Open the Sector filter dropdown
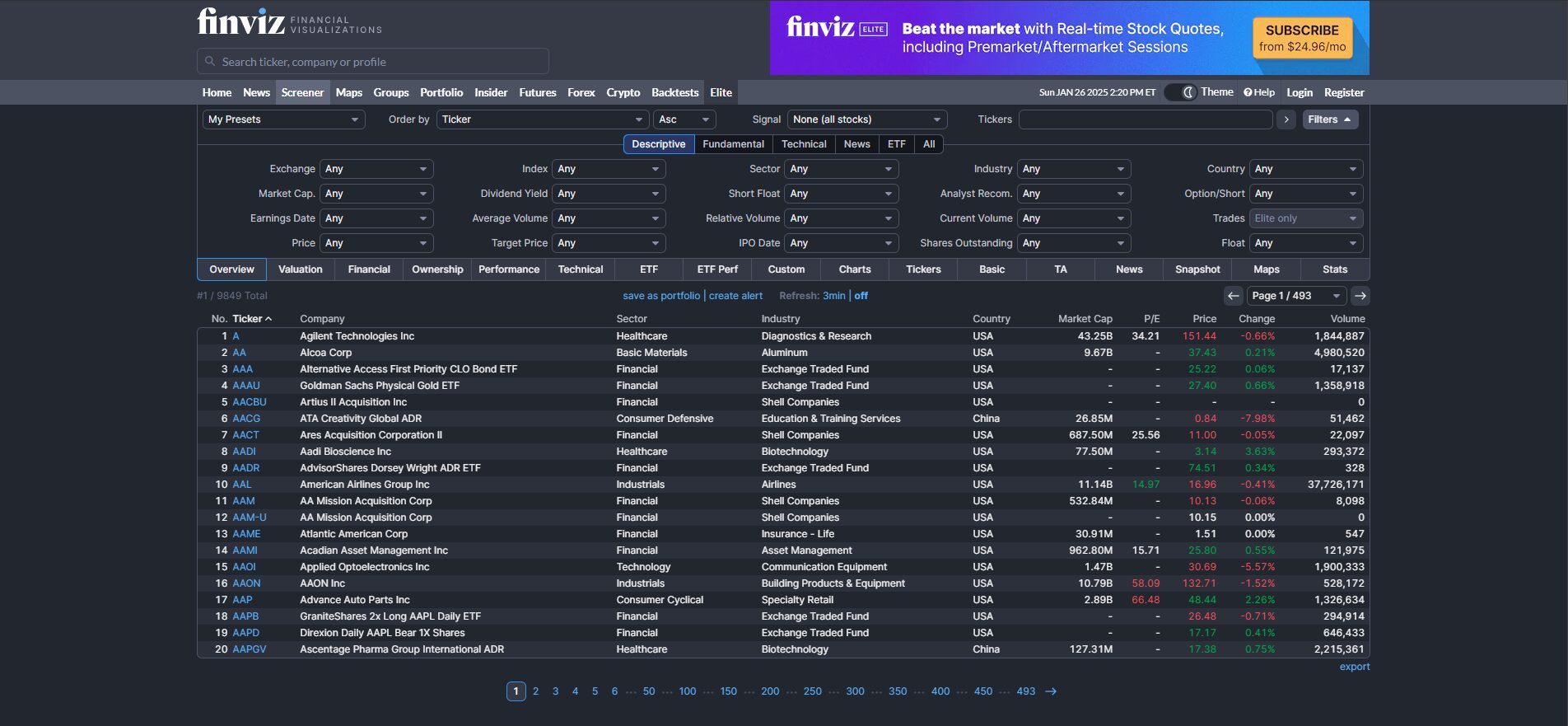Image resolution: width=1568 pixels, height=726 pixels. (x=842, y=169)
